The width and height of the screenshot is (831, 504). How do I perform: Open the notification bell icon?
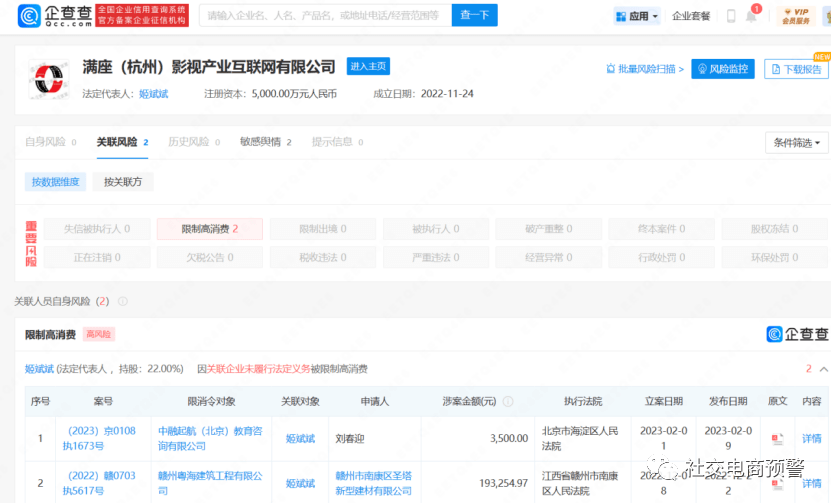pos(751,16)
